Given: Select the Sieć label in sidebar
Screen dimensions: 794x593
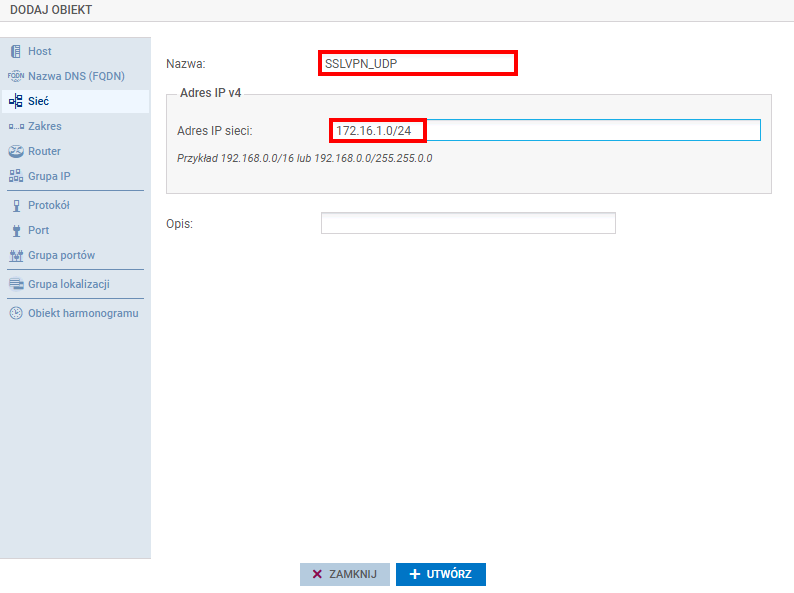Looking at the screenshot, I should [38, 101].
